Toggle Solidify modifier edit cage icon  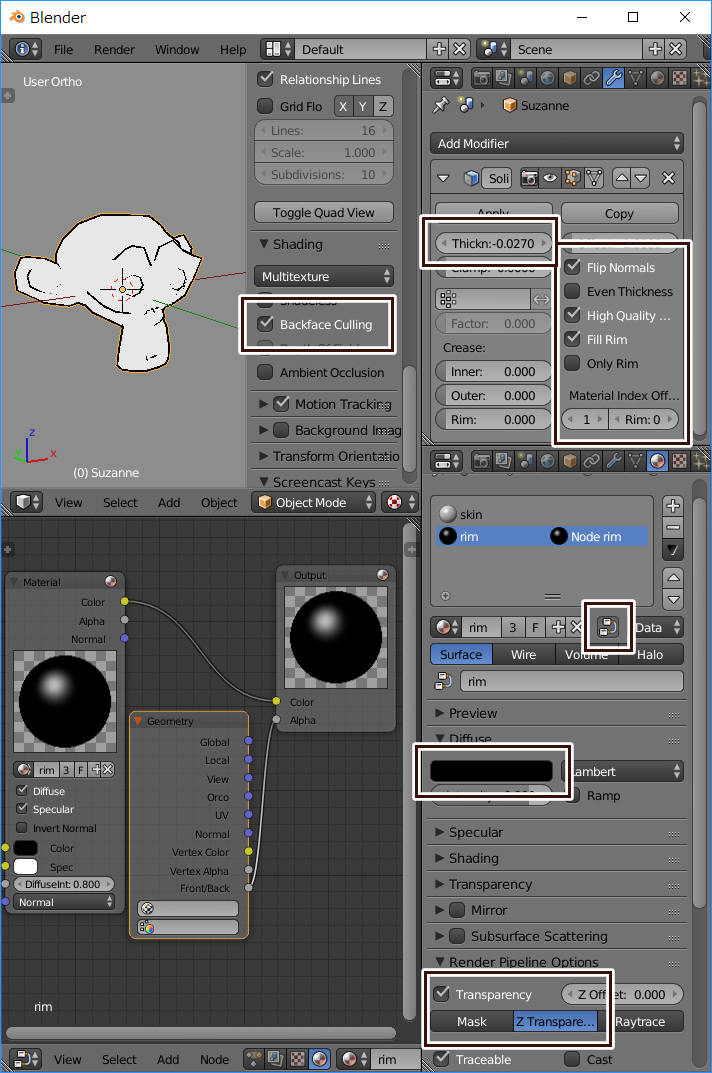(x=594, y=179)
